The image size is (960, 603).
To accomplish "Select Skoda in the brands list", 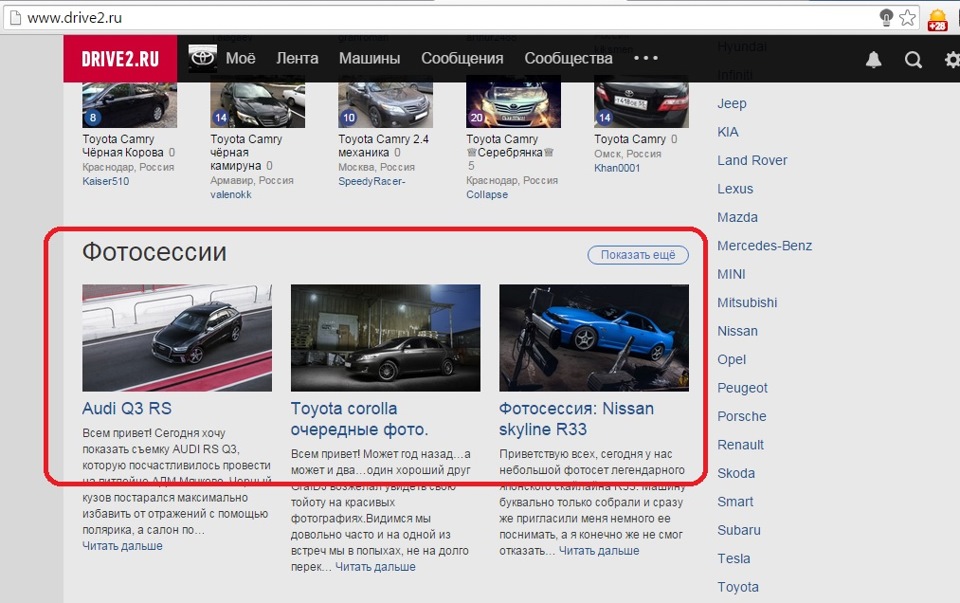I will (x=736, y=473).
